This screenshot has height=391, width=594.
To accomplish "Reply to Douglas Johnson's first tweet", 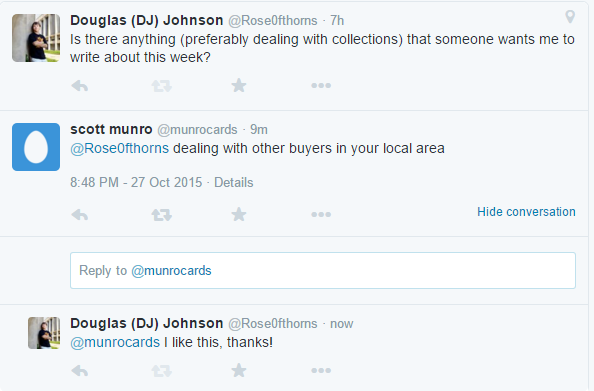I will pos(80,86).
